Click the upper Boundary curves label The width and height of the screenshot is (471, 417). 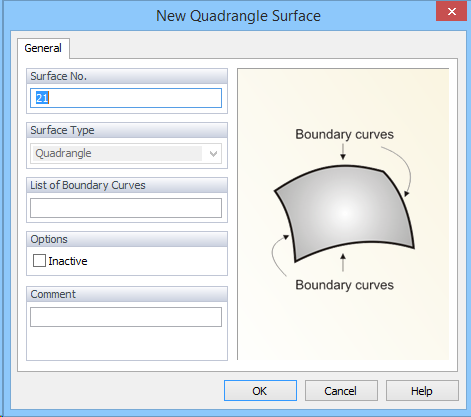tap(344, 134)
